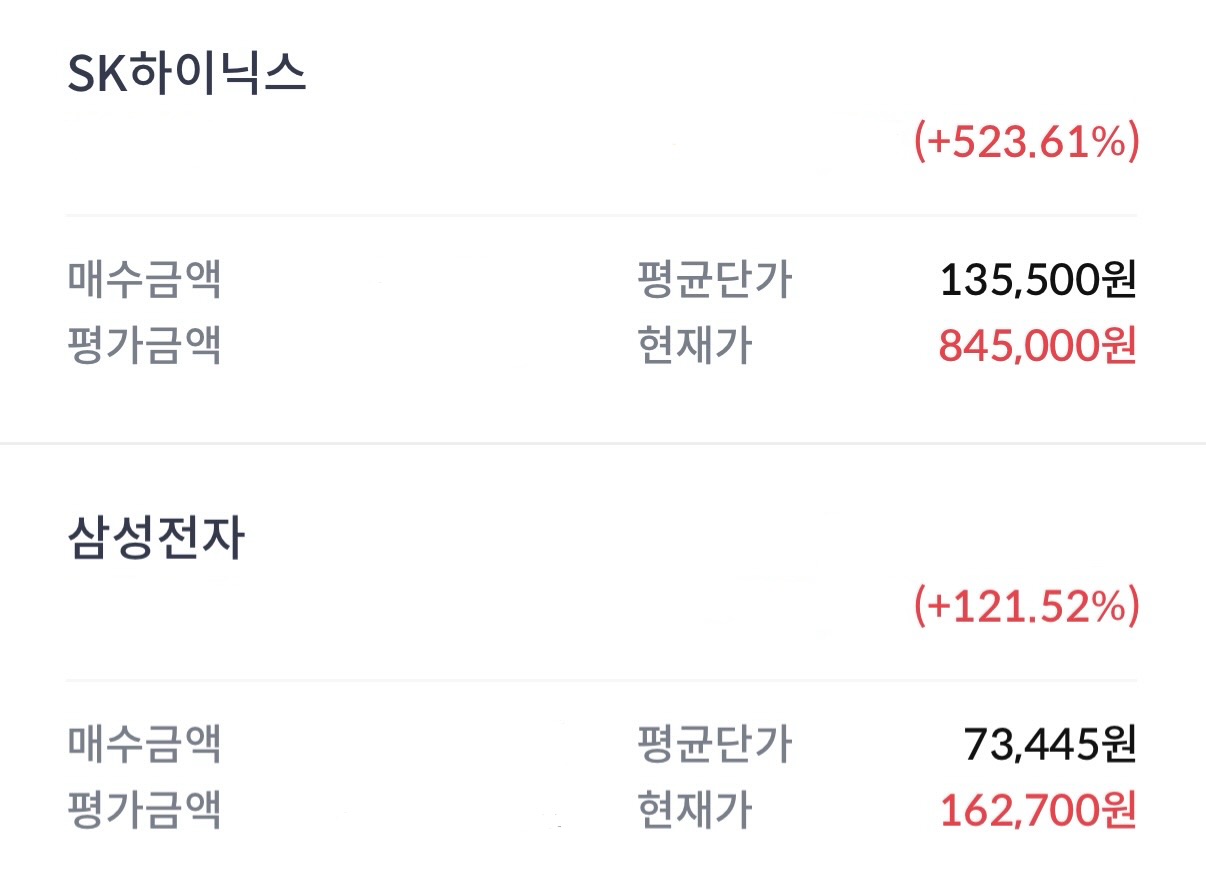Click divider line below SK하이닉스 return rate
The width and height of the screenshot is (1206, 884).
[602, 215]
